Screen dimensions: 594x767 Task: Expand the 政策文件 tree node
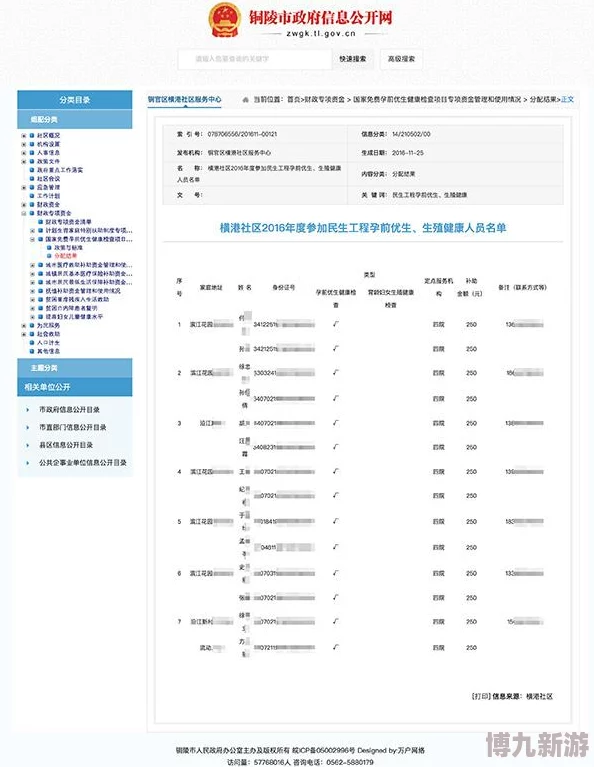[x=23, y=161]
